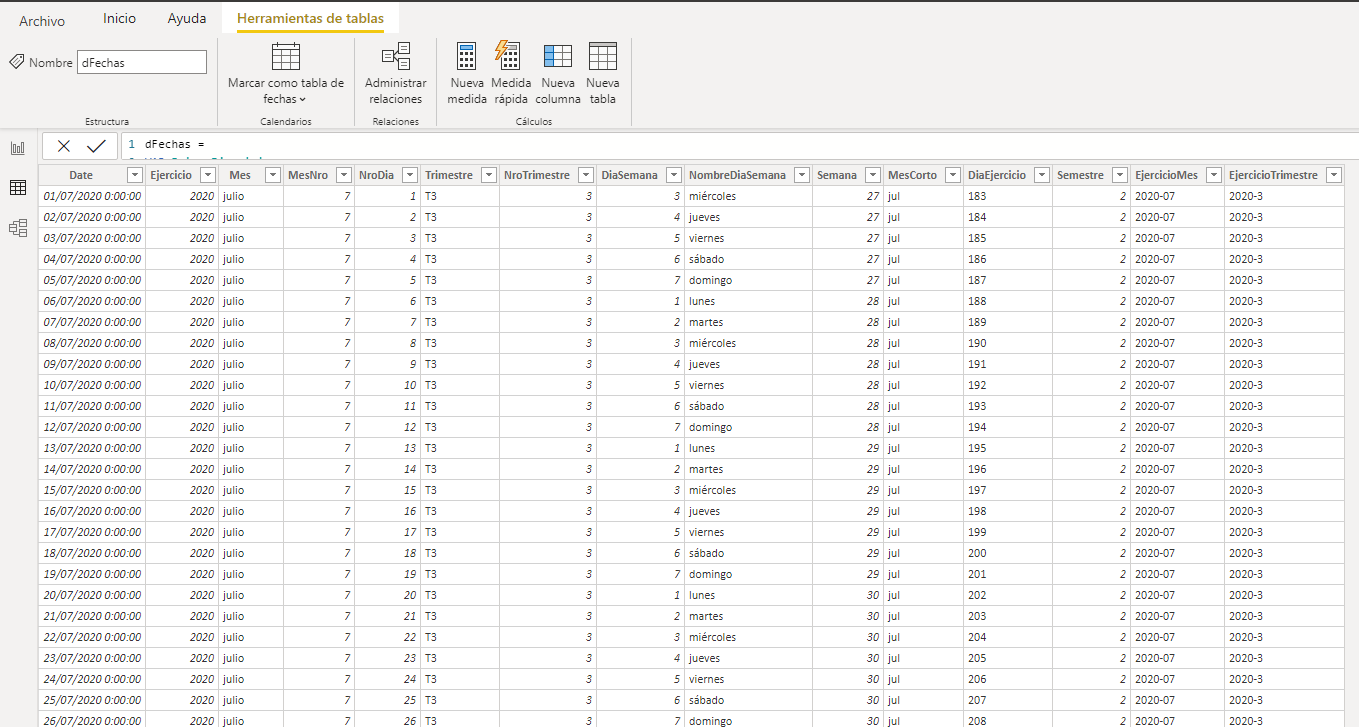
Task: Open the Mes column filter dropdown
Action: coord(272,175)
